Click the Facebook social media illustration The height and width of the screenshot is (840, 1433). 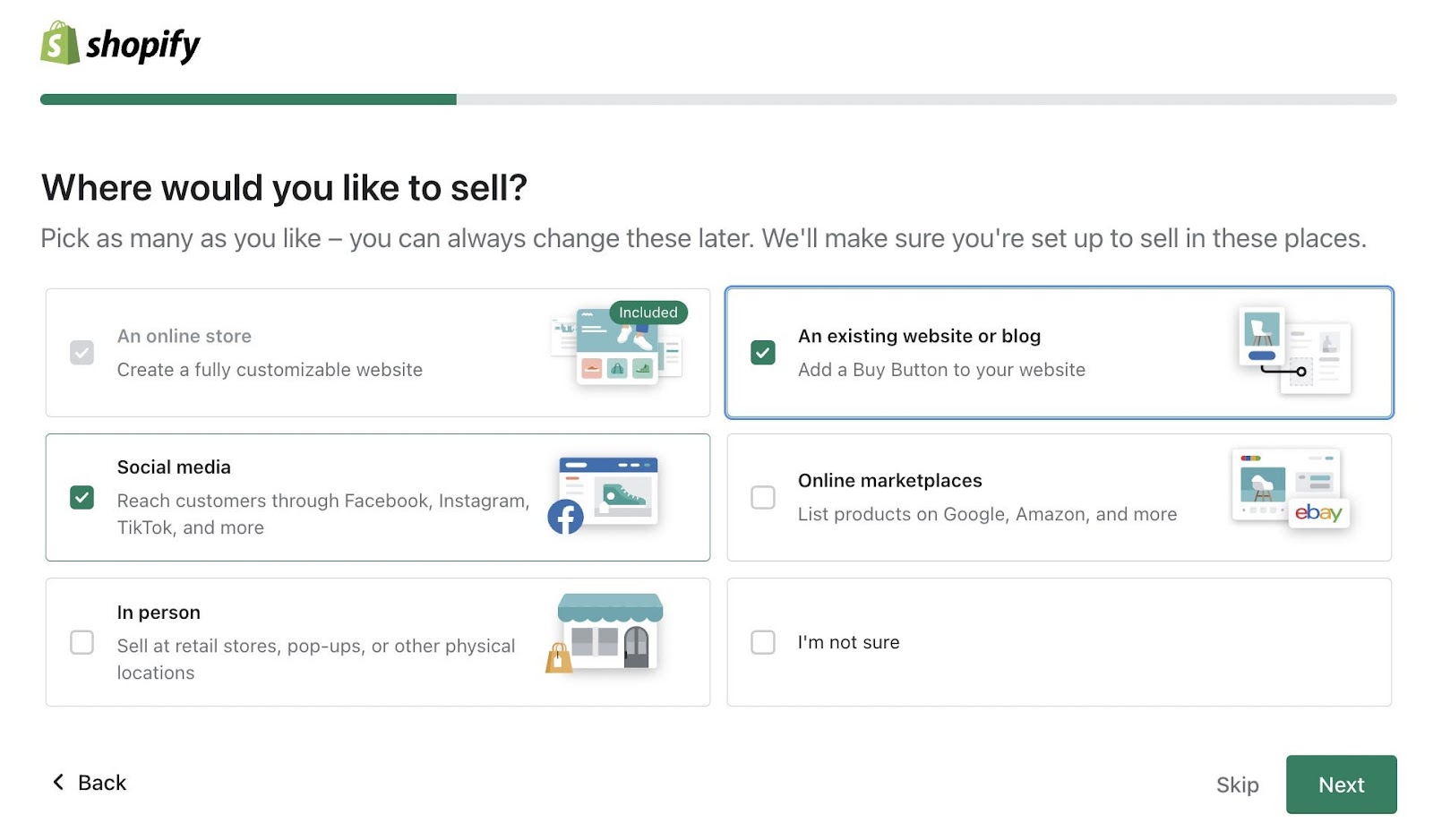pyautogui.click(x=605, y=494)
